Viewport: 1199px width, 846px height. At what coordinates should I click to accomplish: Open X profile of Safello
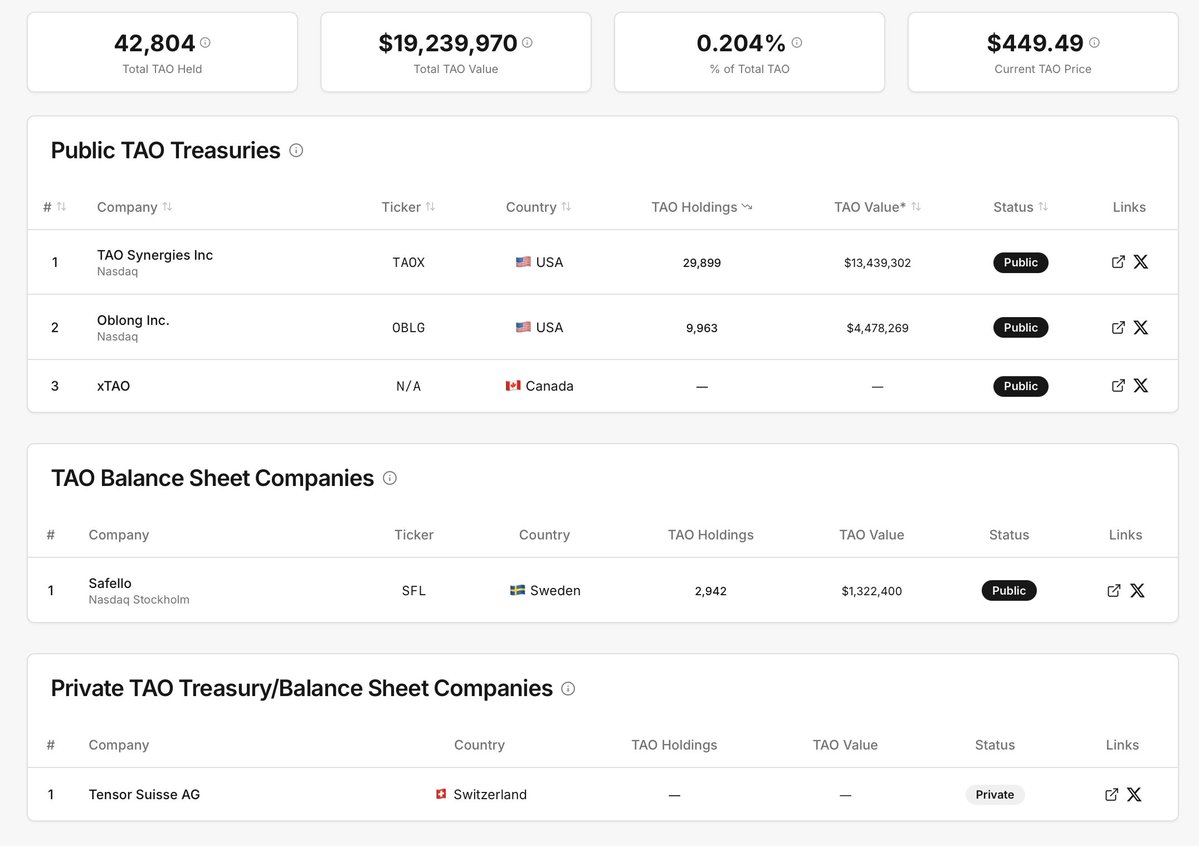click(1137, 591)
